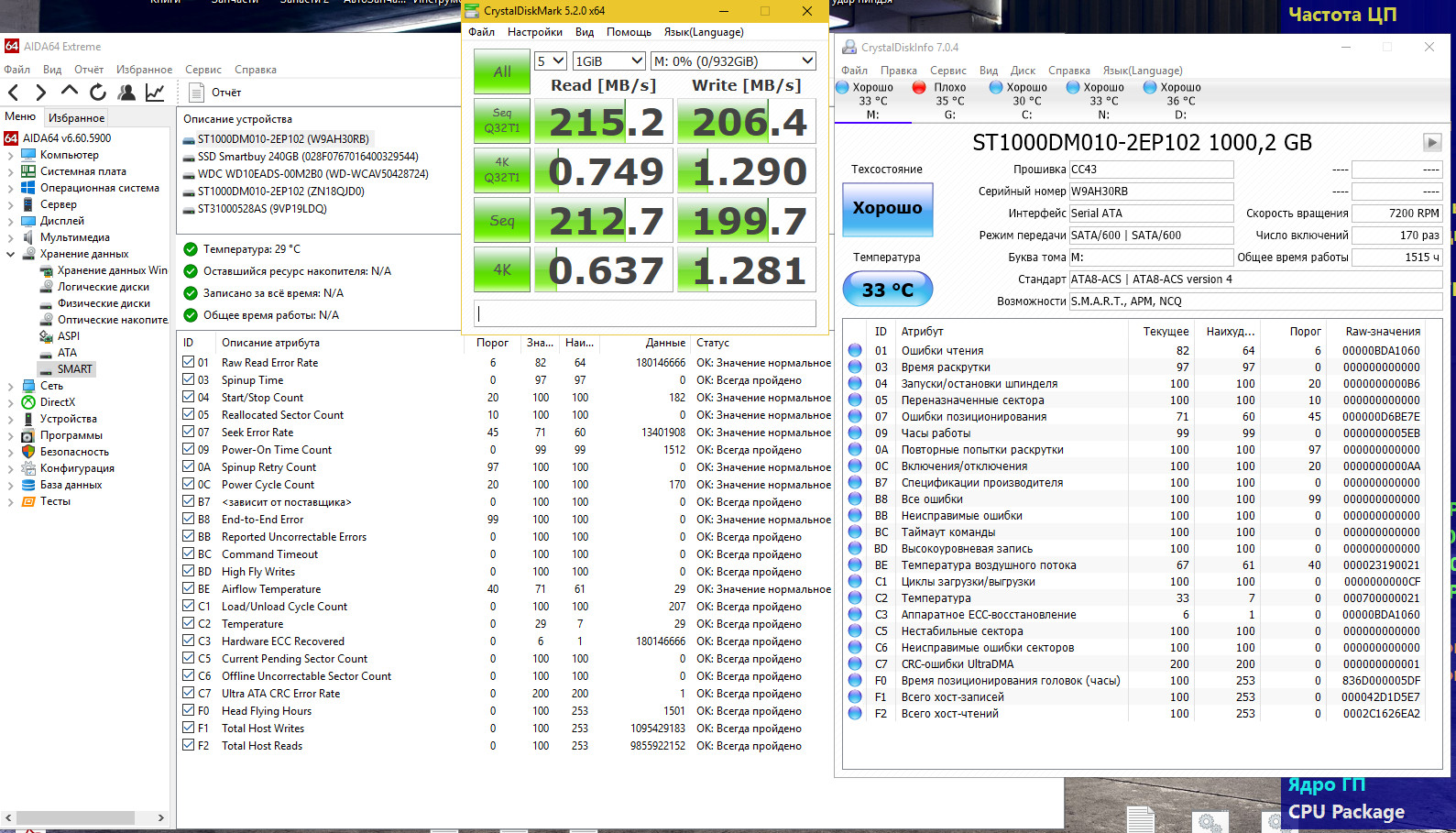
Task: Run the plain Seq benchmark button
Action: pyautogui.click(x=501, y=220)
